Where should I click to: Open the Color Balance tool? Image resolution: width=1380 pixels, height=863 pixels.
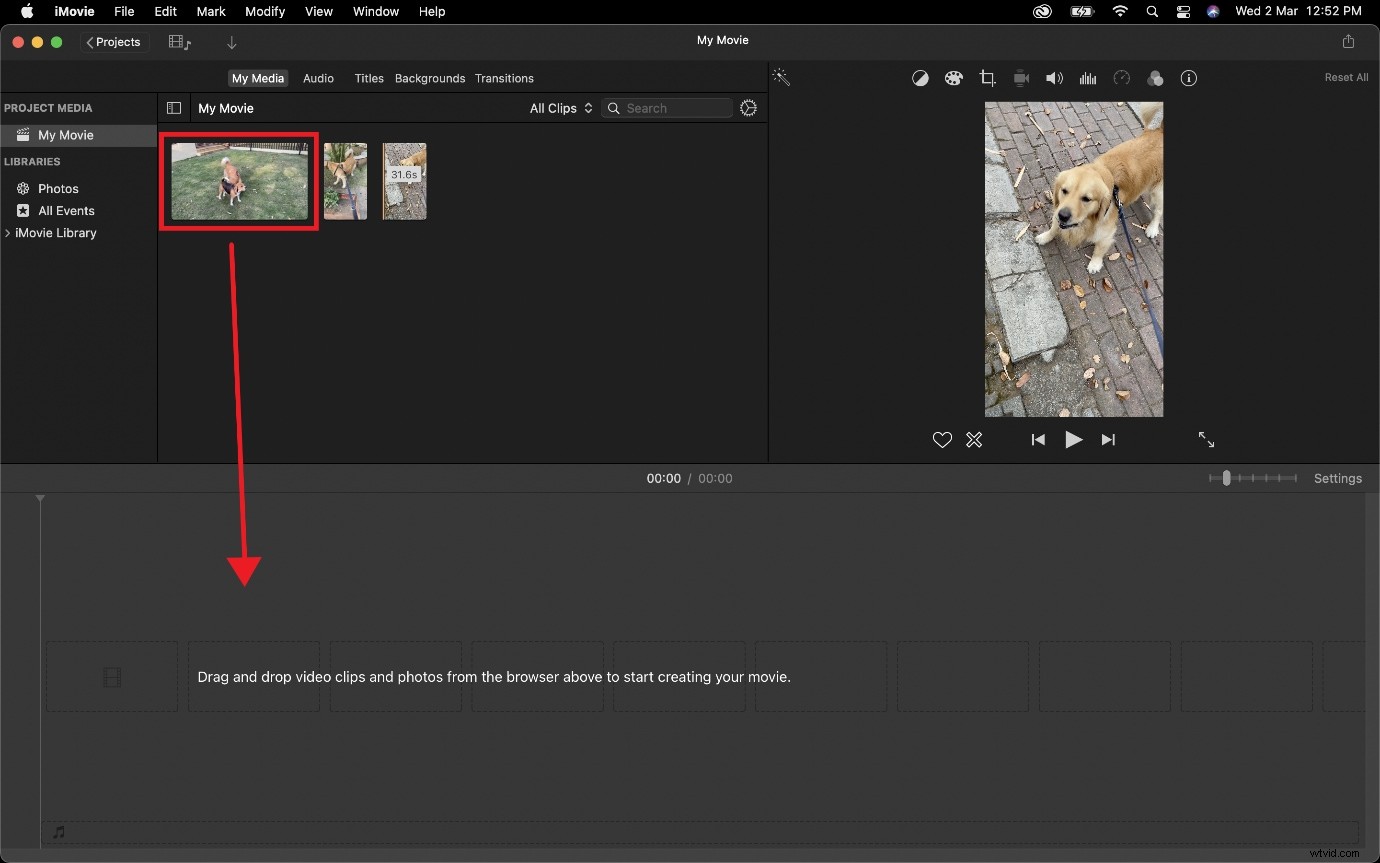coord(920,78)
